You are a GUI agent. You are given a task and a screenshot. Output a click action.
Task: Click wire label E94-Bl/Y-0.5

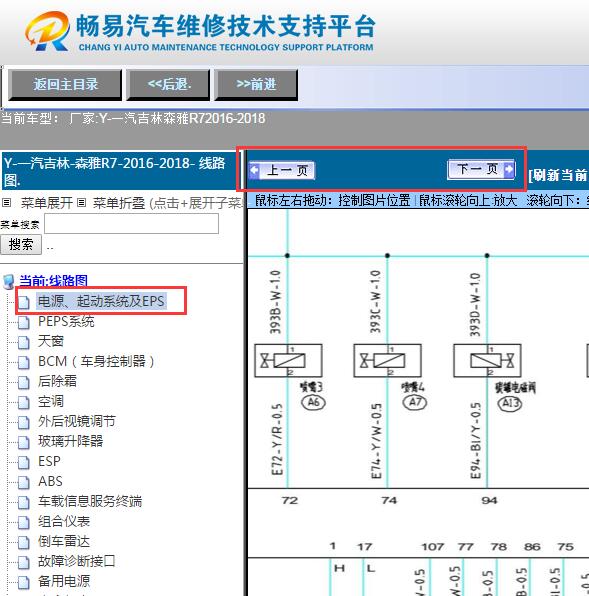tap(476, 441)
